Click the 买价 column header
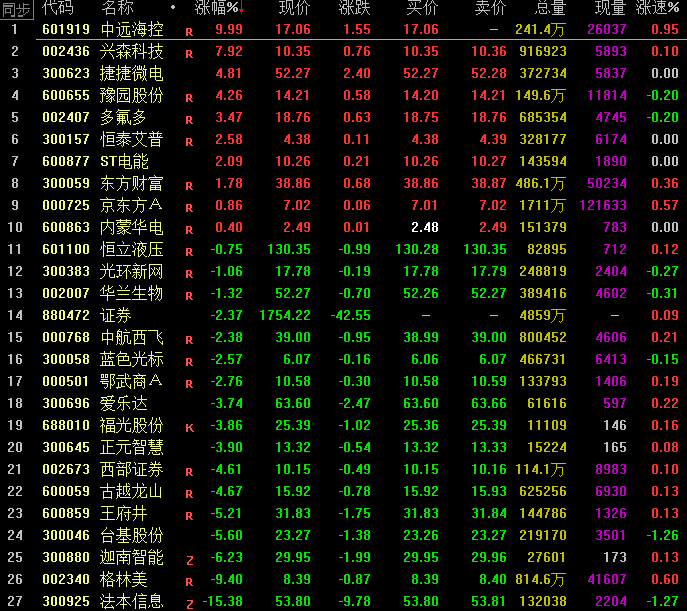This screenshot has height=611, width=687. coord(422,7)
